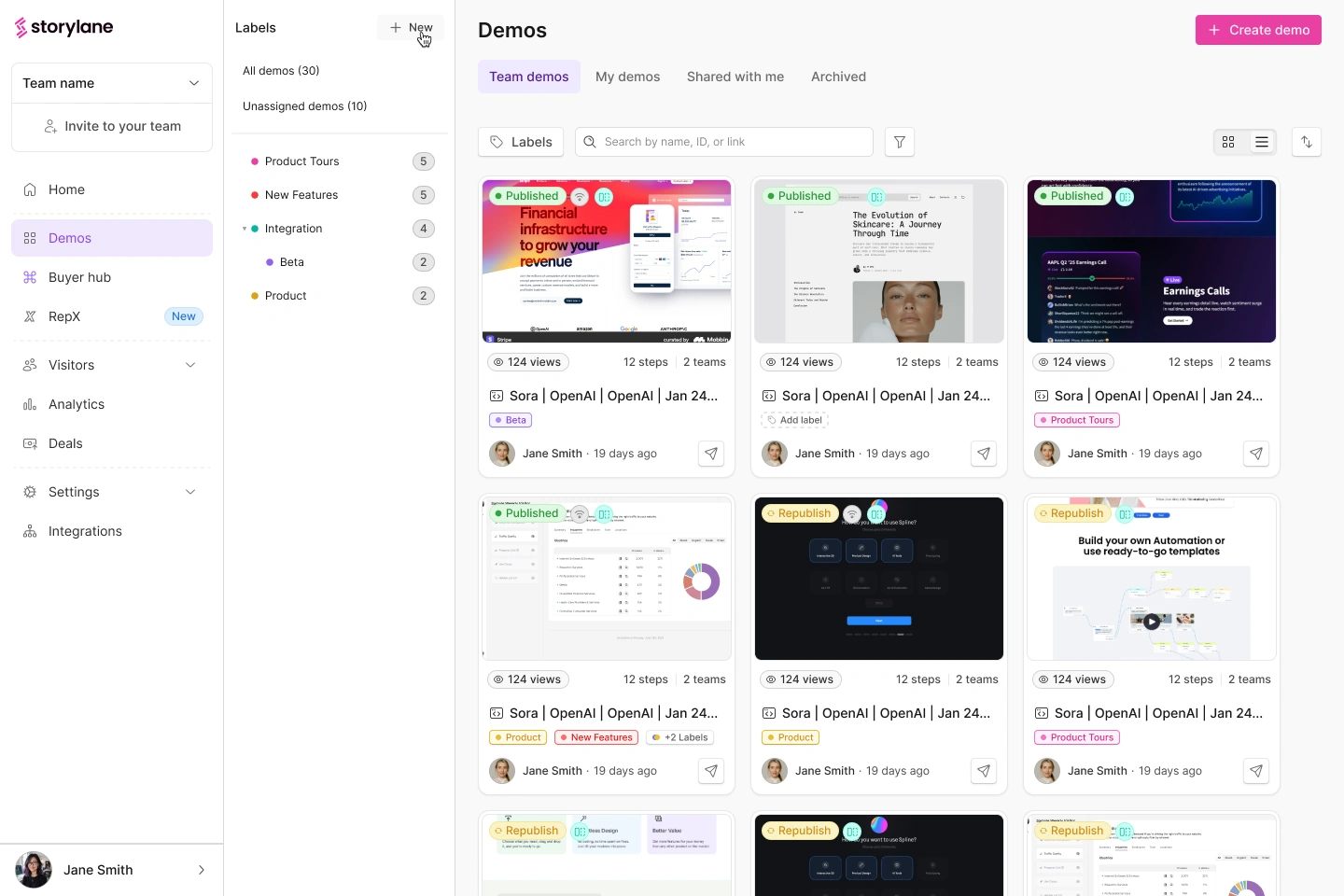Open RepX from the sidebar

coord(112,316)
